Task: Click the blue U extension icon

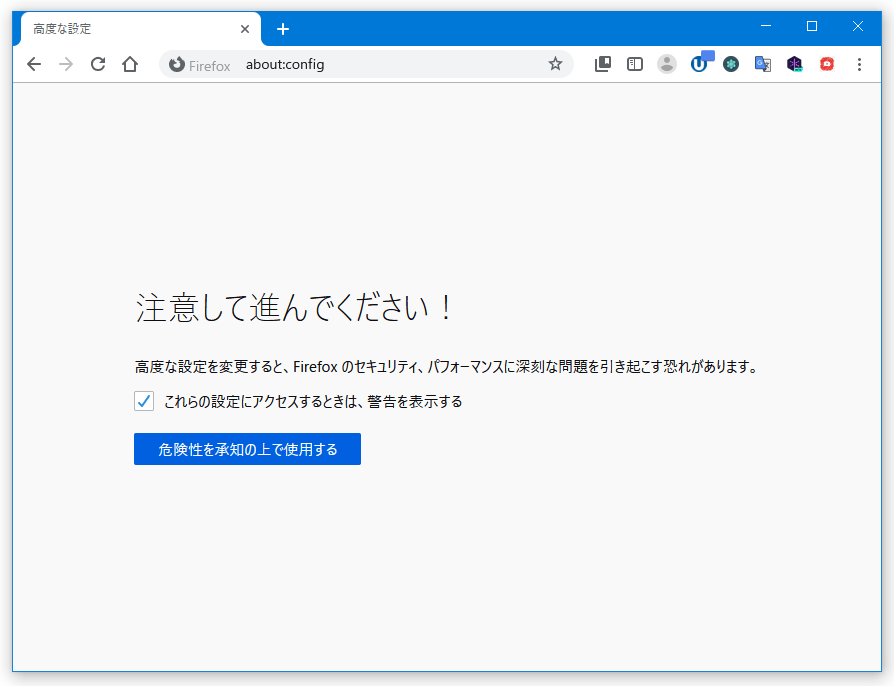Action: coord(701,63)
